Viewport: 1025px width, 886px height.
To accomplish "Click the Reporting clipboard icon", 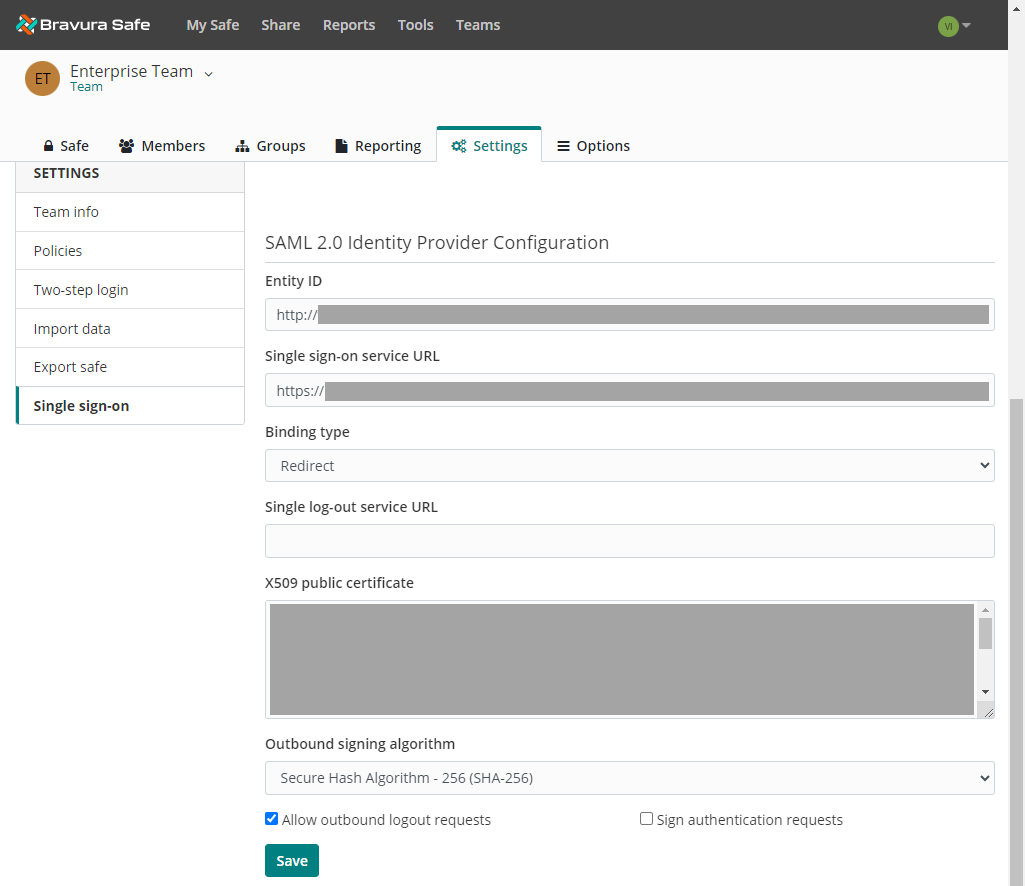I will 343,145.
